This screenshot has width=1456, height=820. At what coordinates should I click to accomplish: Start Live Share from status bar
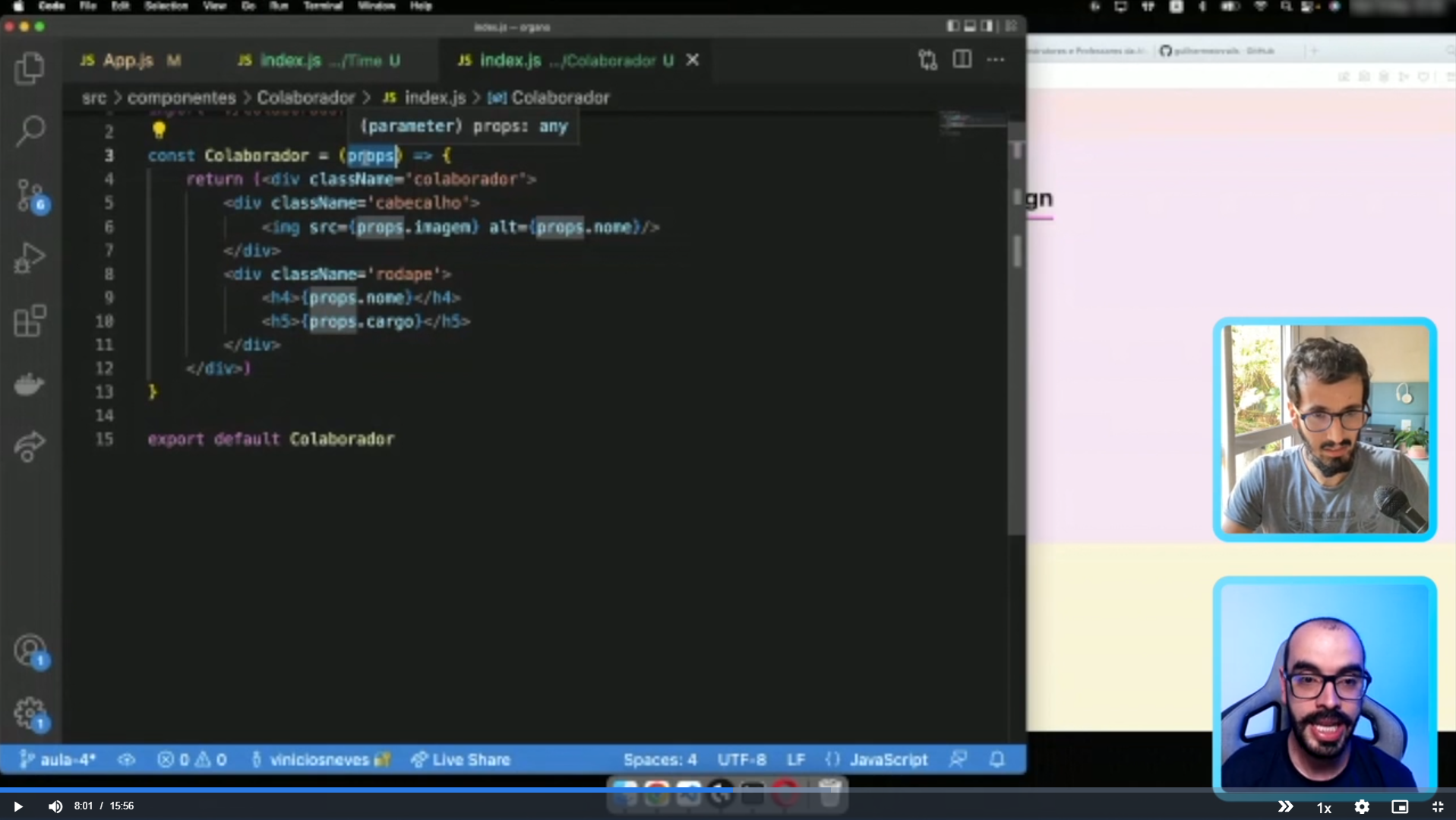[x=460, y=759]
